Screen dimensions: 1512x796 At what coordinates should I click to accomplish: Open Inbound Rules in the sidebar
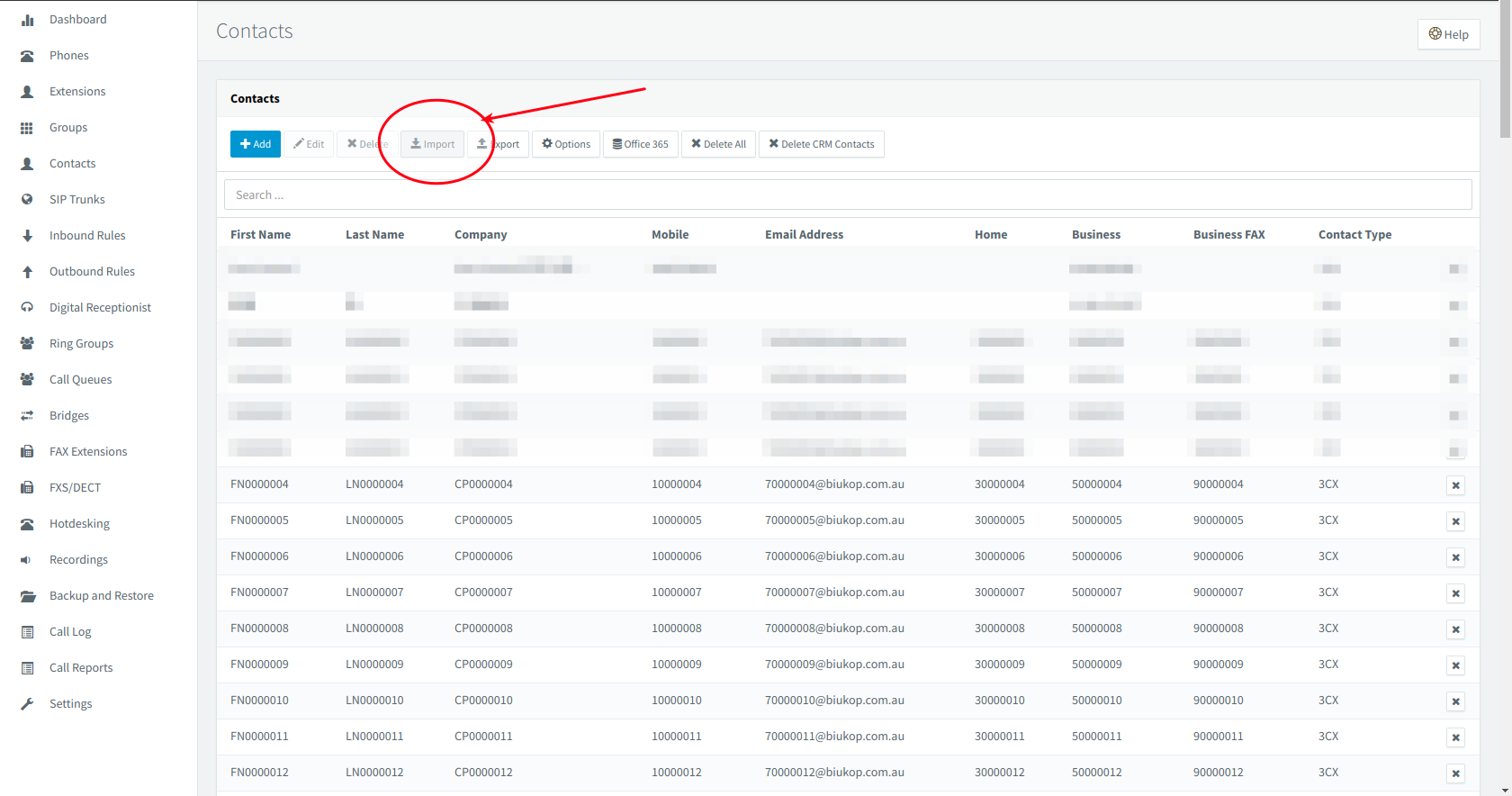tap(87, 236)
